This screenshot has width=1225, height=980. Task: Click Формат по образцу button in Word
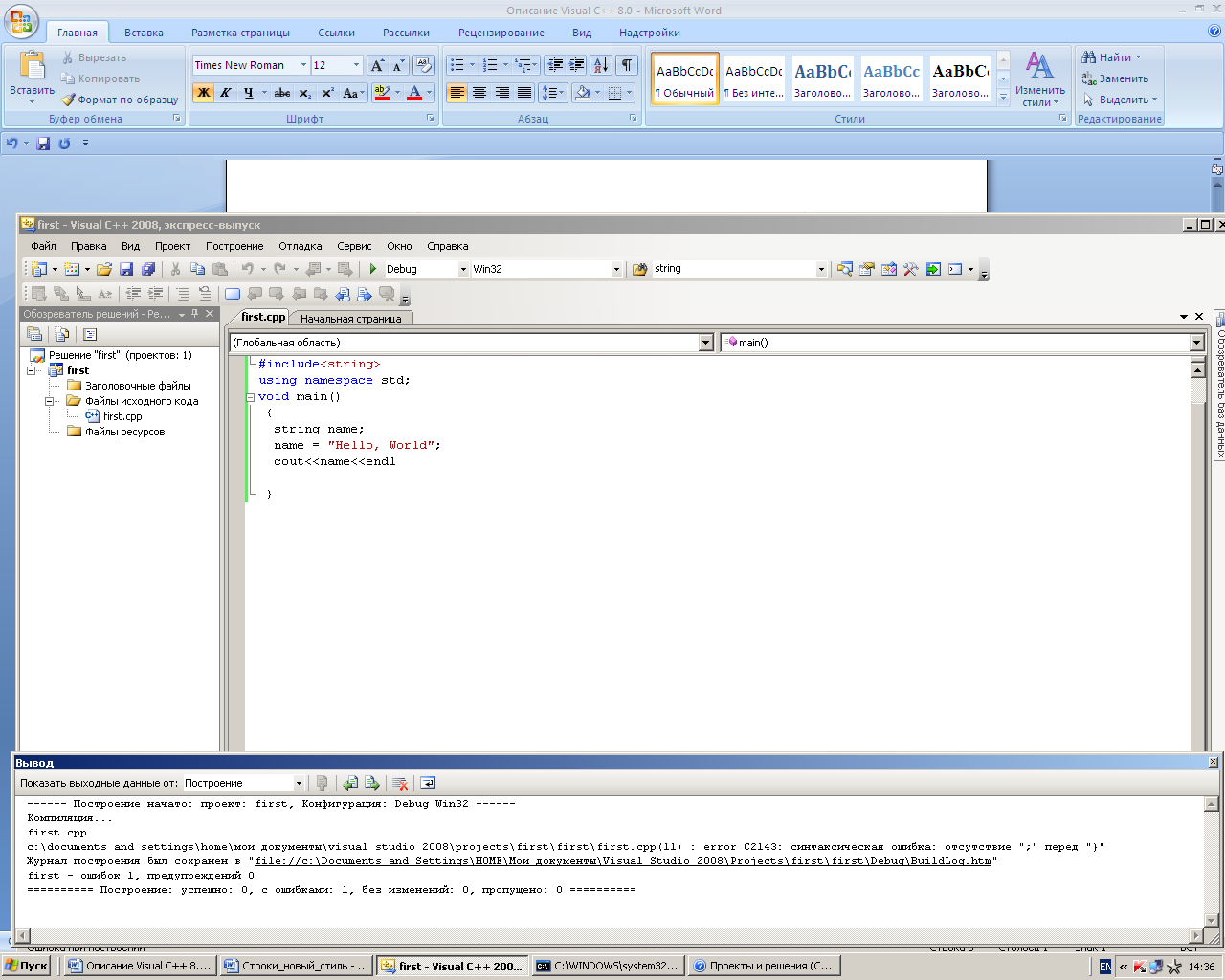120,100
